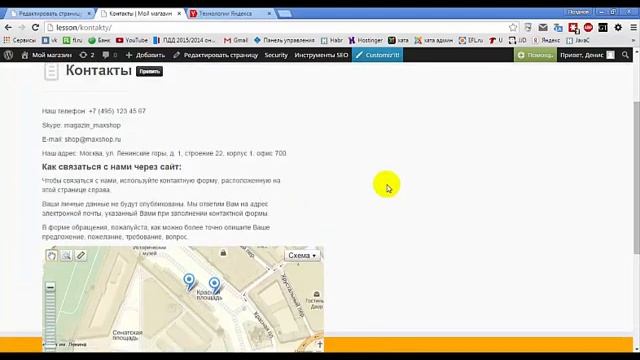Open the Hostinger bookmark
The image size is (640, 360).
coord(366,40)
